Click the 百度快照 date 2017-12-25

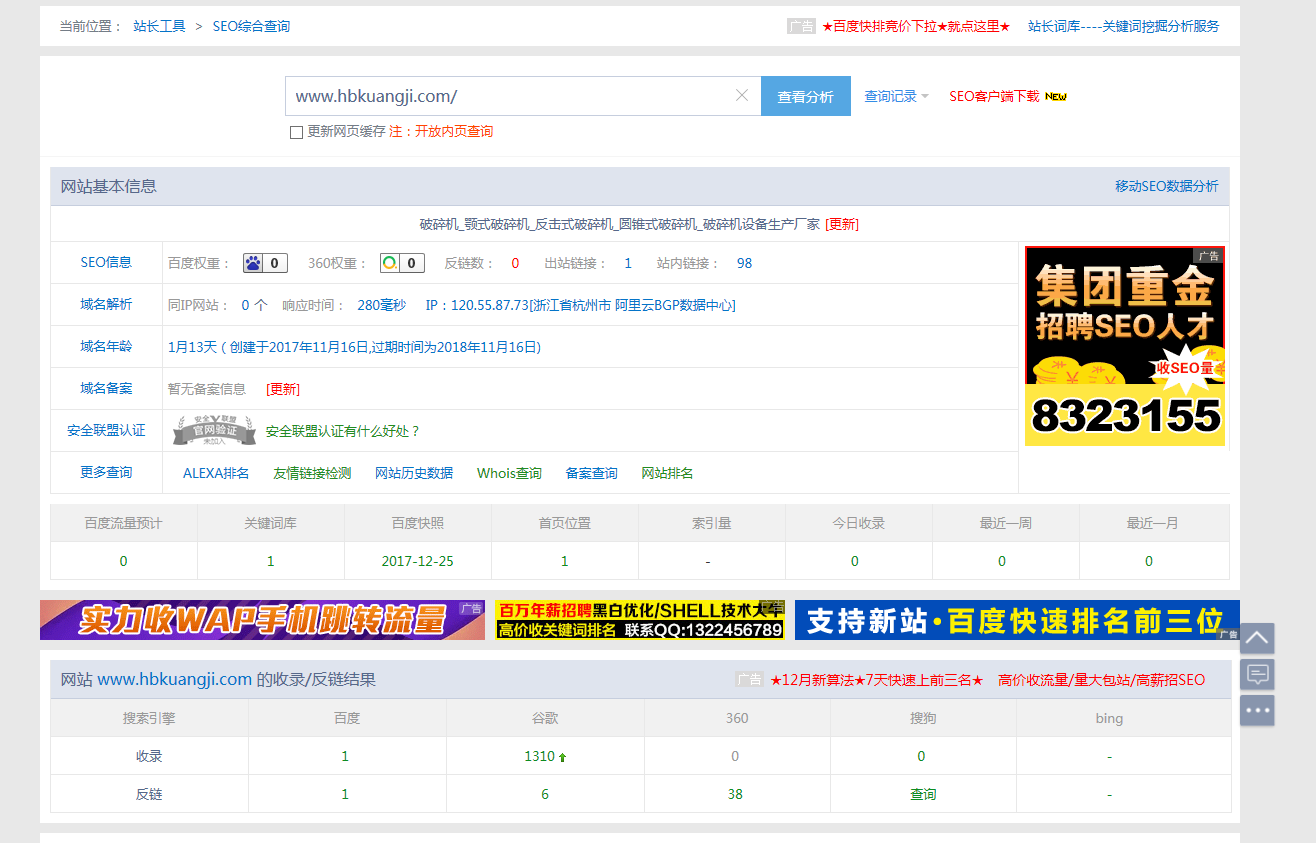pos(418,561)
